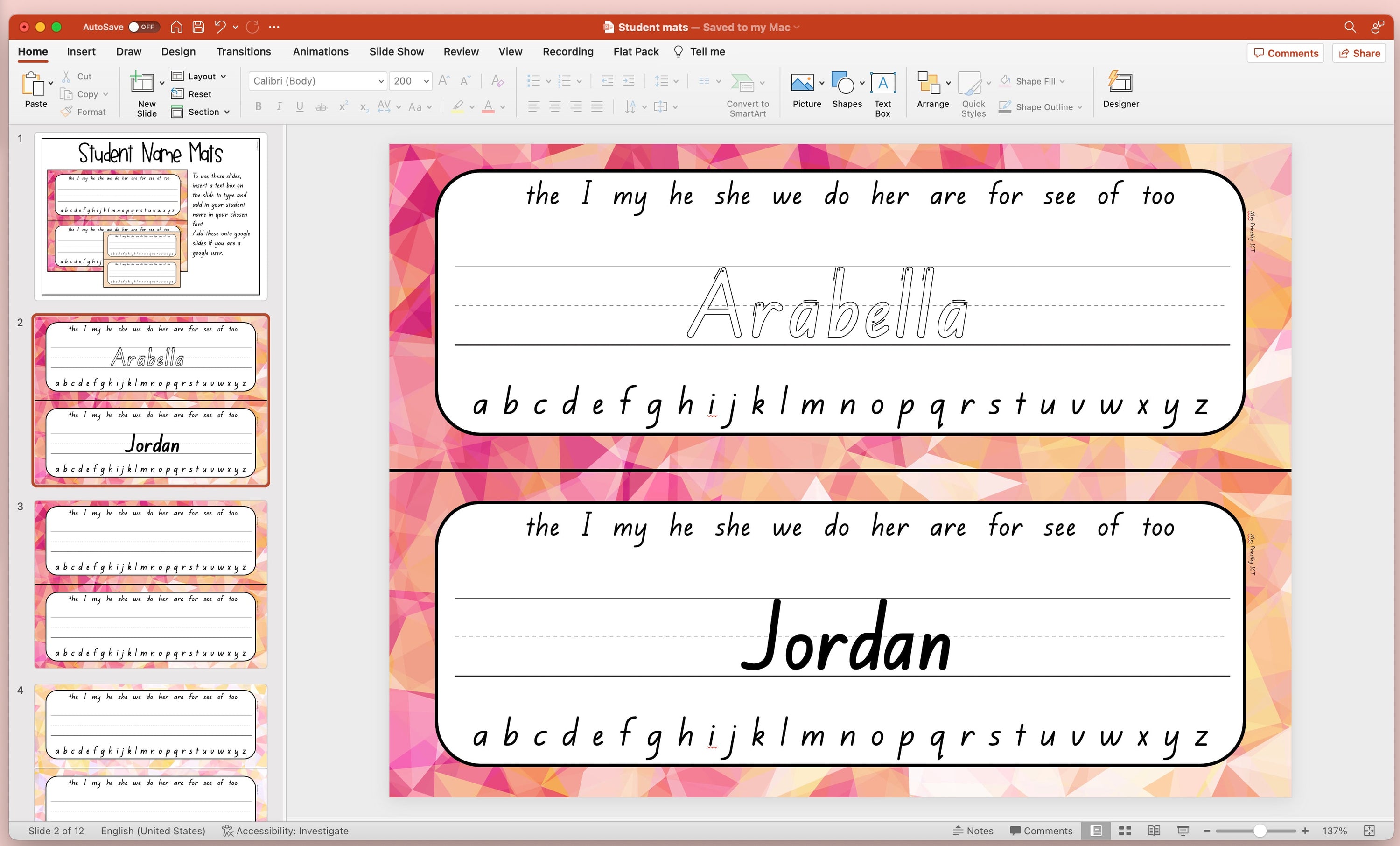Screen dimensions: 1400x846
Task: Insert a Text Box
Action: [x=882, y=84]
